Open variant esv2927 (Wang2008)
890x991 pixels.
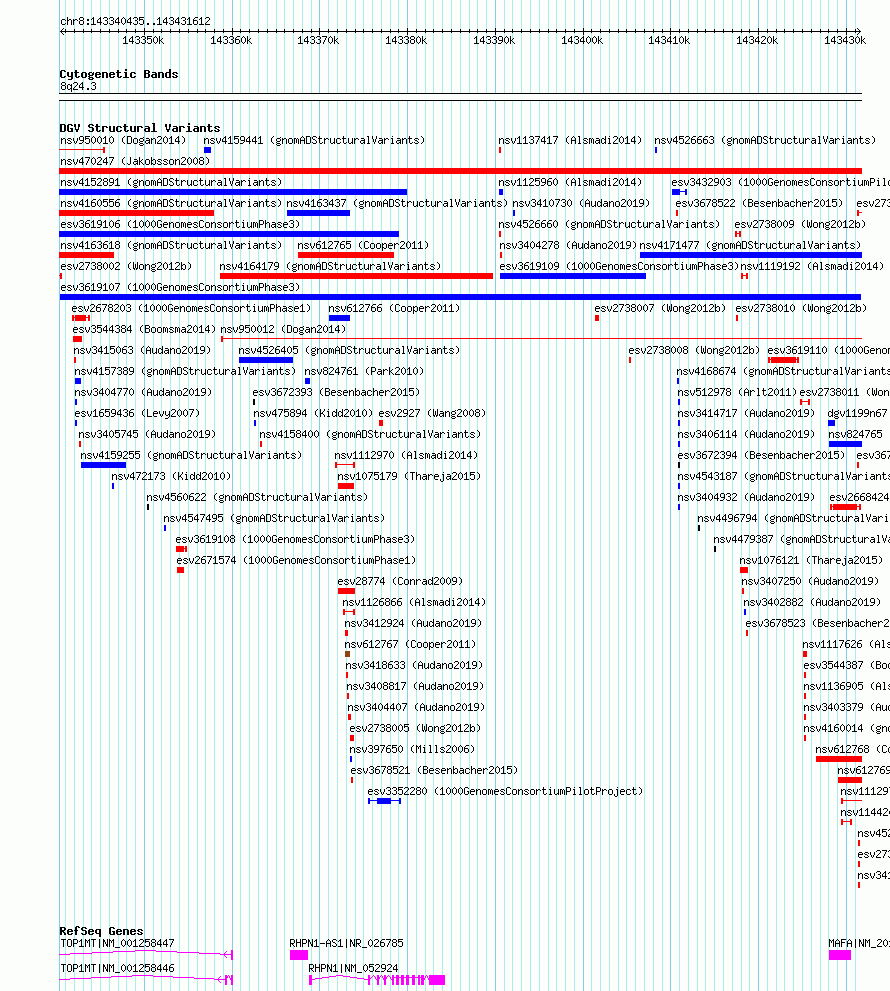pyautogui.click(x=432, y=413)
